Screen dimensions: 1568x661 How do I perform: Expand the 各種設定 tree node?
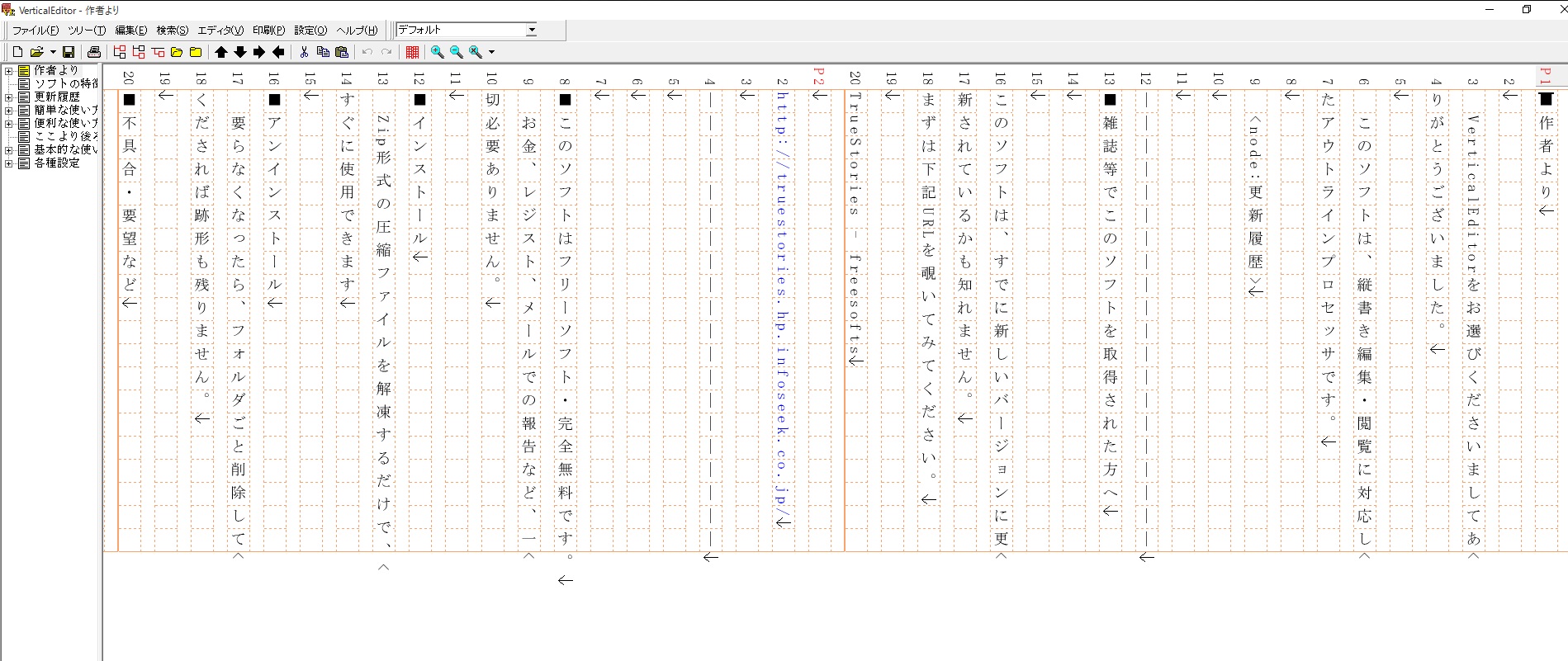tap(9, 163)
